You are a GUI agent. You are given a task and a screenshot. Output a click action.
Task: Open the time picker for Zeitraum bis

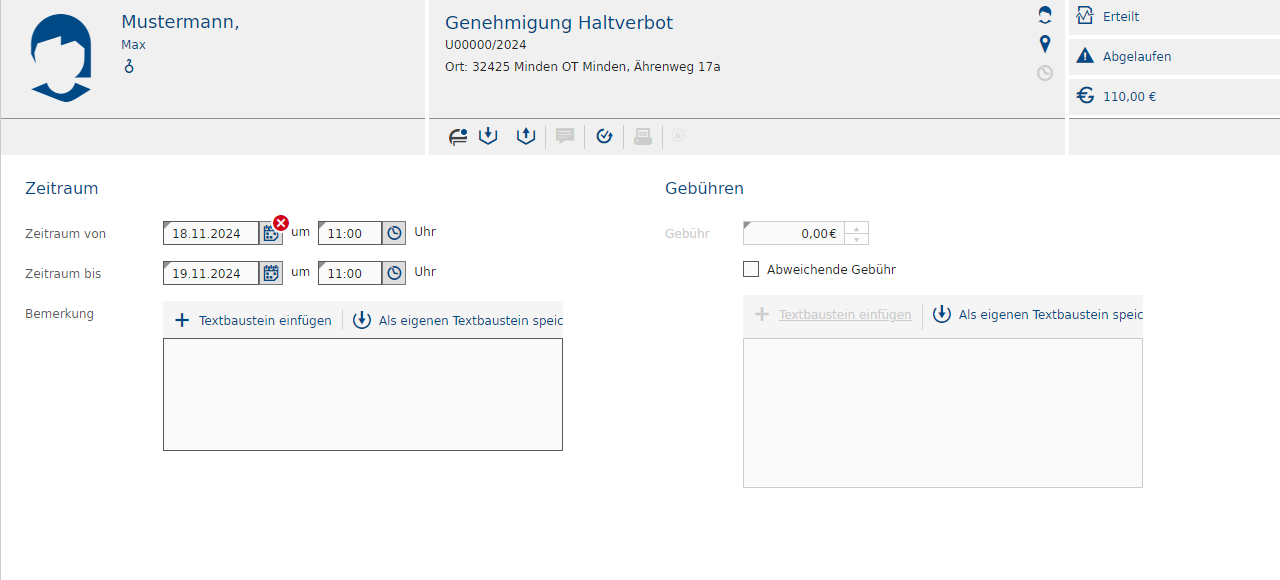click(x=394, y=273)
